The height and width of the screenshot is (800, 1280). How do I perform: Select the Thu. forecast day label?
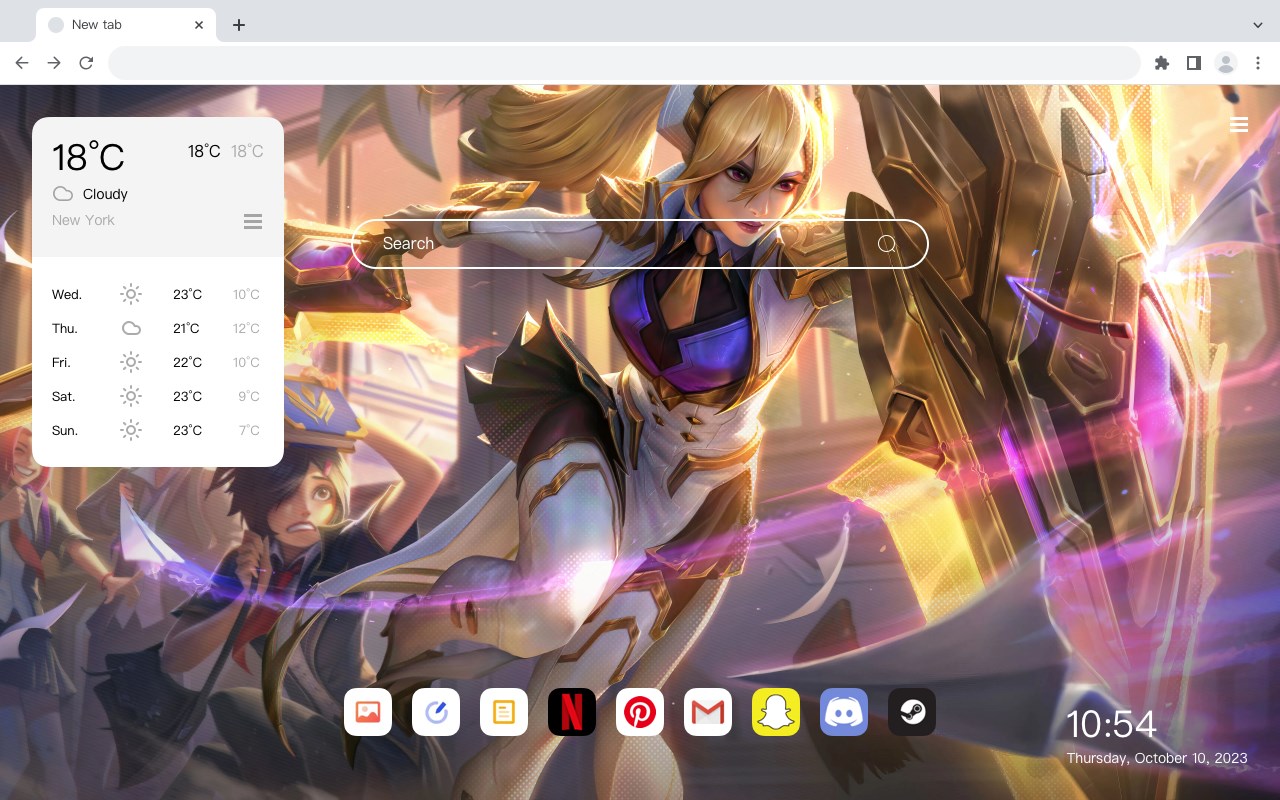pos(65,328)
